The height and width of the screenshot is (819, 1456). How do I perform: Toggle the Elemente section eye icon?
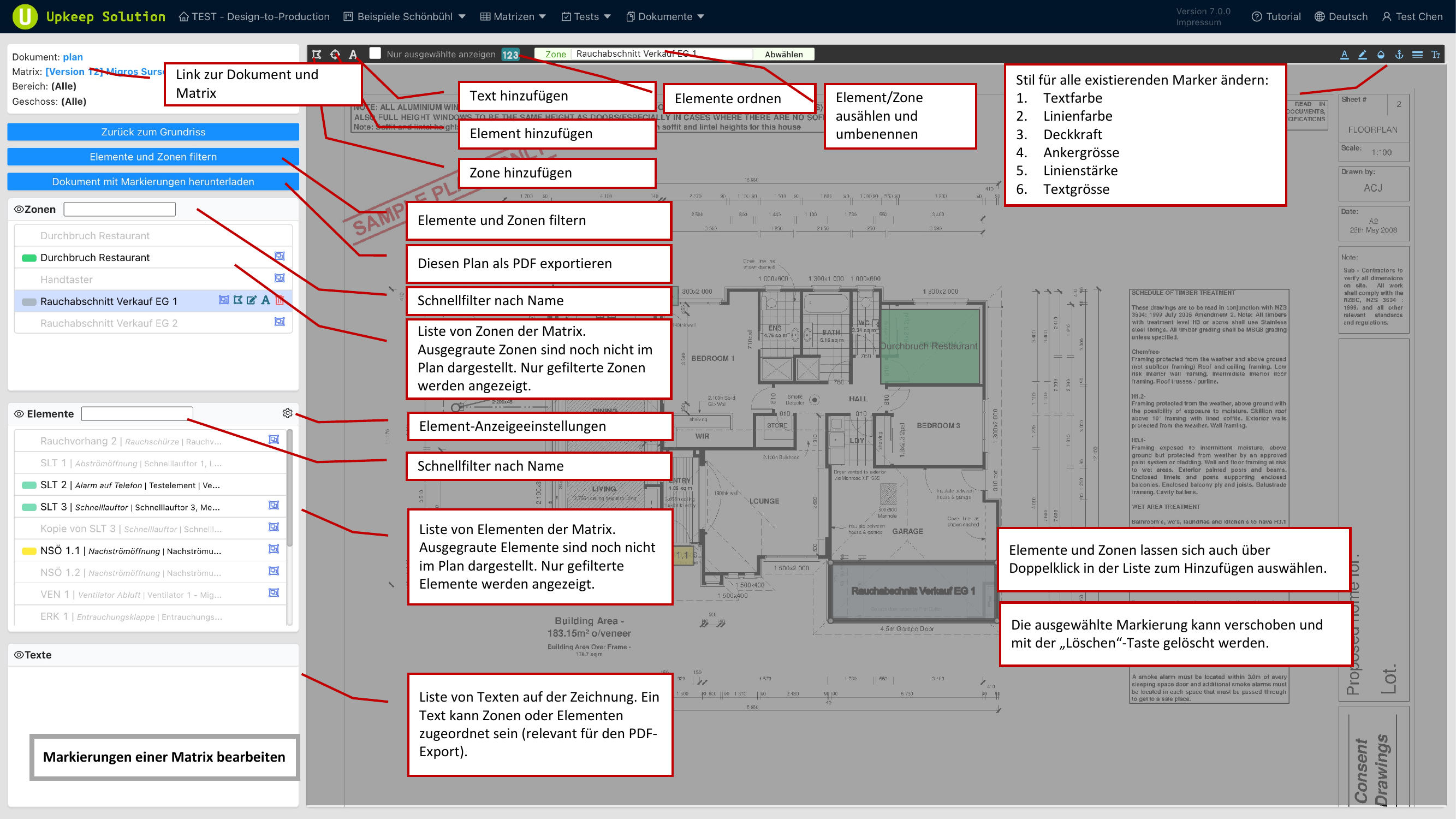pyautogui.click(x=19, y=414)
